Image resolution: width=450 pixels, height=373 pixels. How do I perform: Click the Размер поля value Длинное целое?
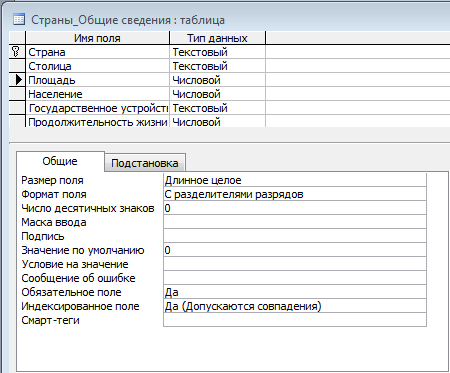(295, 180)
